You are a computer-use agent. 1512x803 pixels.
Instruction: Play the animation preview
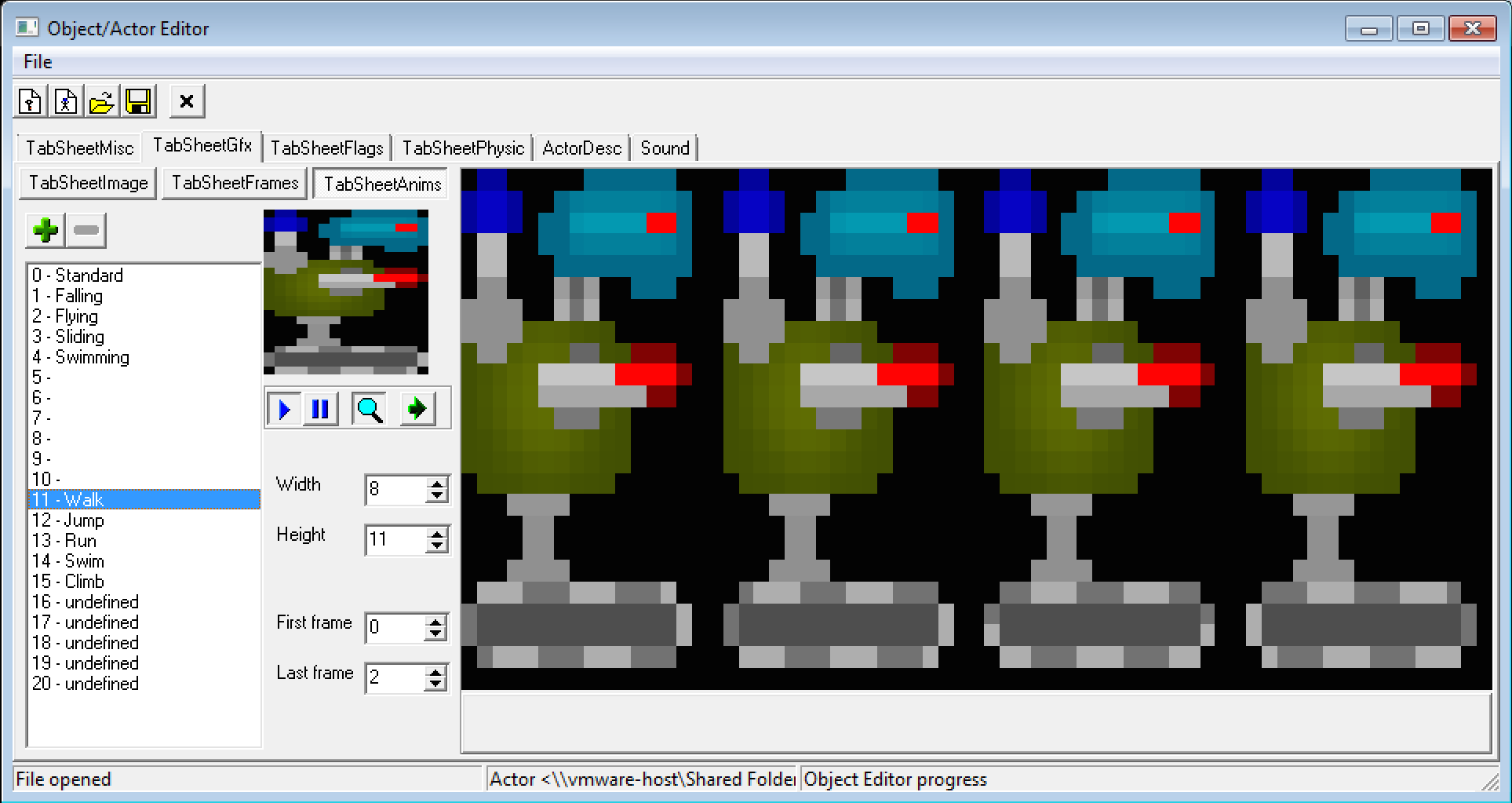pyautogui.click(x=284, y=409)
